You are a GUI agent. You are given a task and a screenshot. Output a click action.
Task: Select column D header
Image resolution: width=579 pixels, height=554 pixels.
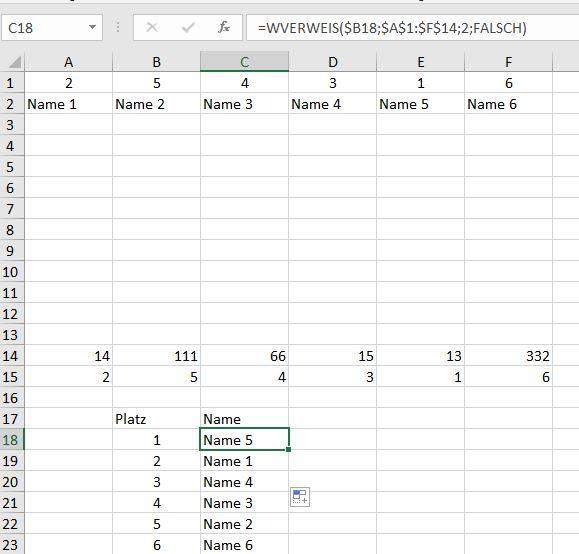[x=332, y=62]
